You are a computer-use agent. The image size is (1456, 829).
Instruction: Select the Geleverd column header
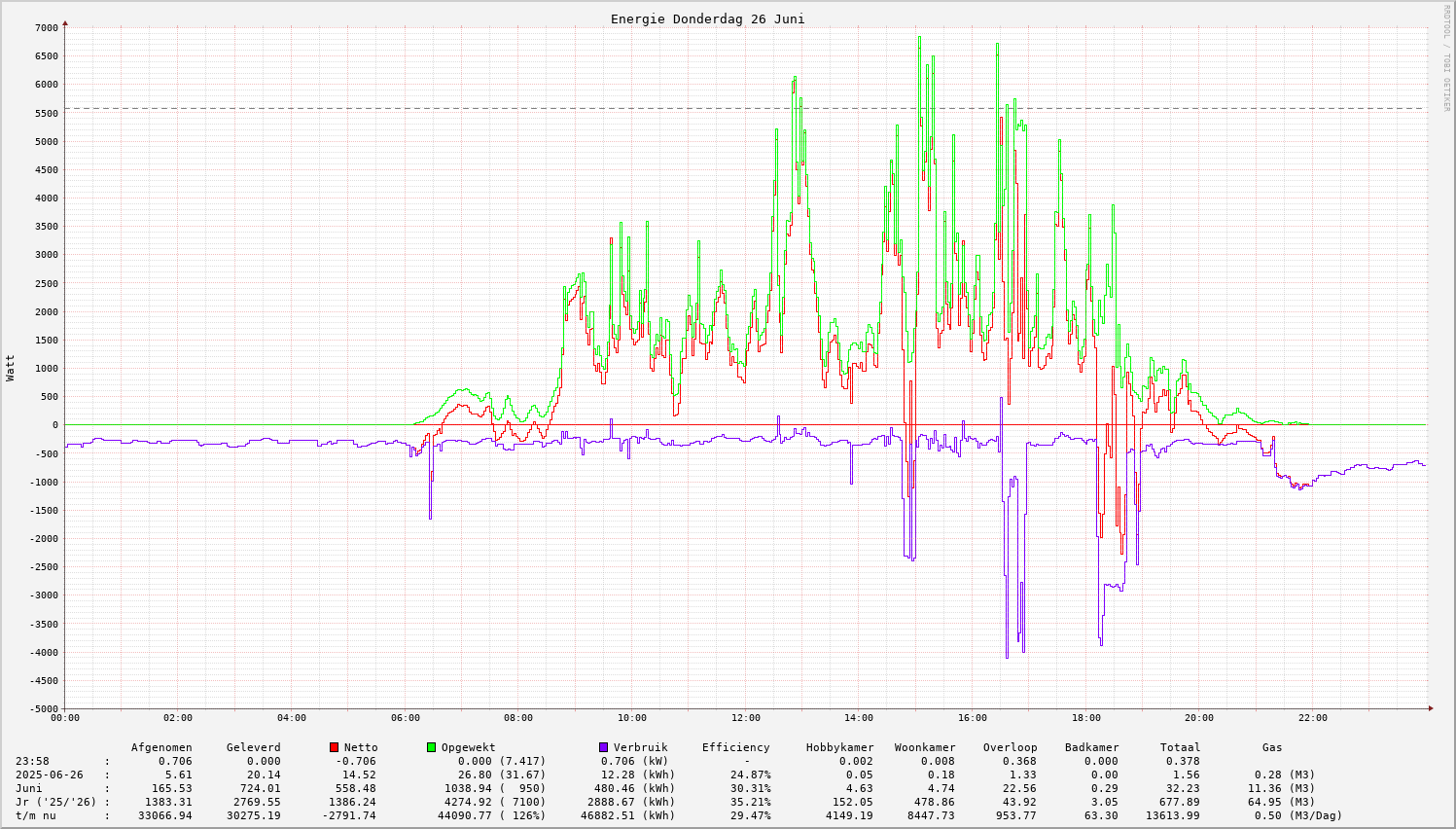253,747
